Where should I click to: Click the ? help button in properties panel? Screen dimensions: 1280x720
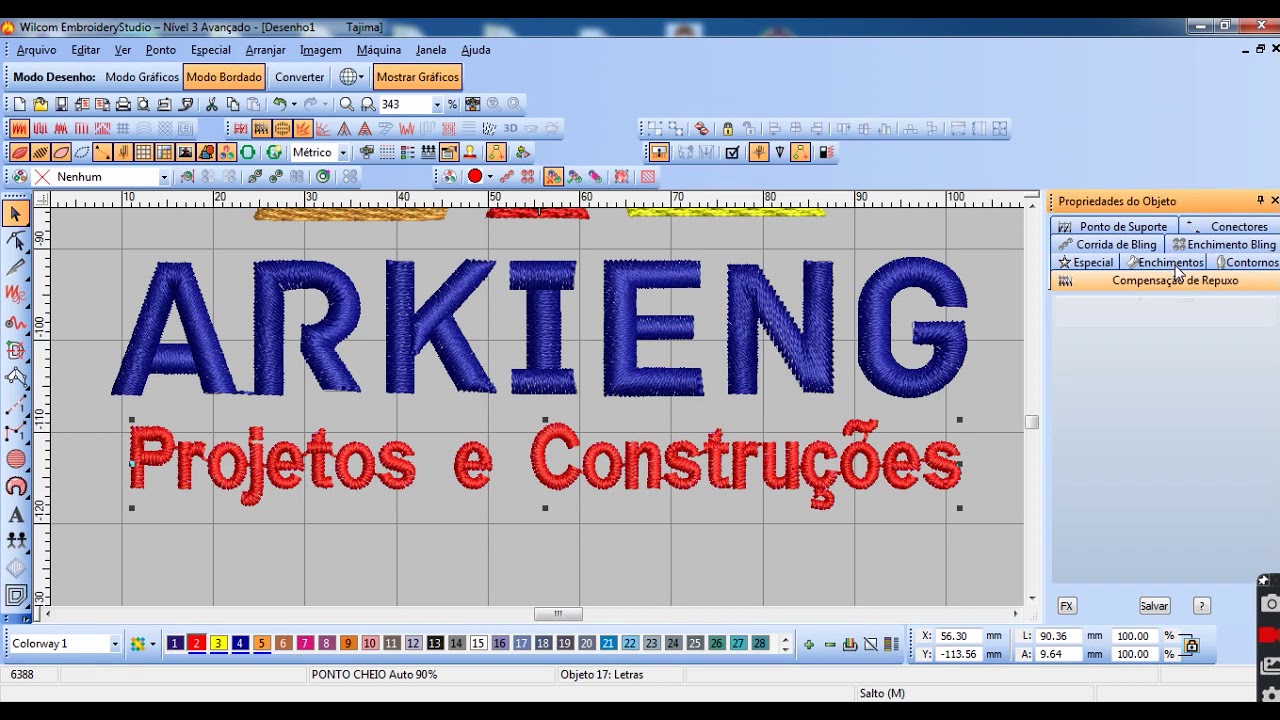(x=1202, y=606)
